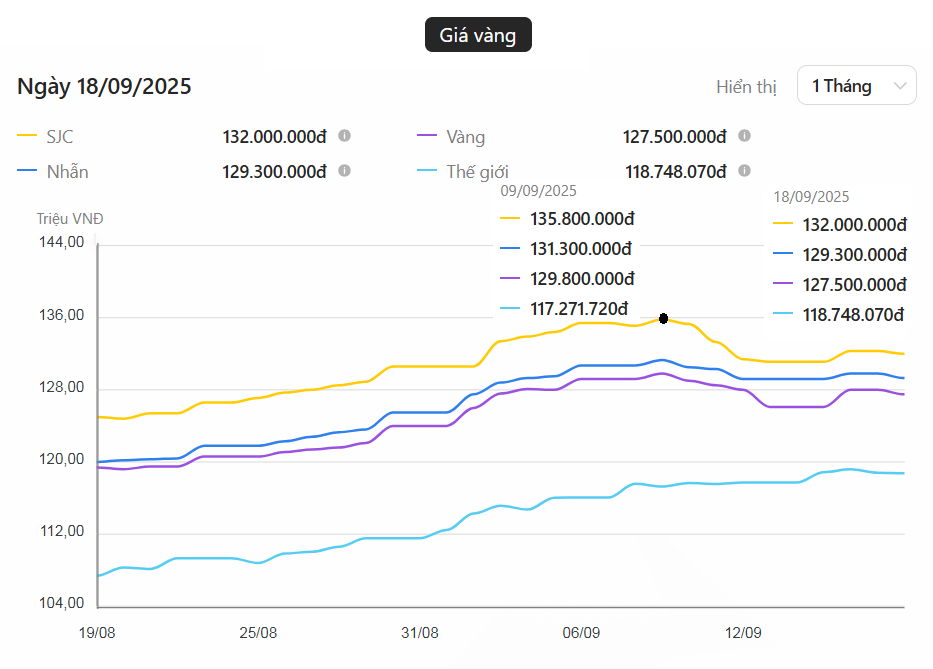Click the info icon next to Nhẫn price
This screenshot has height=669, width=933.
[344, 171]
